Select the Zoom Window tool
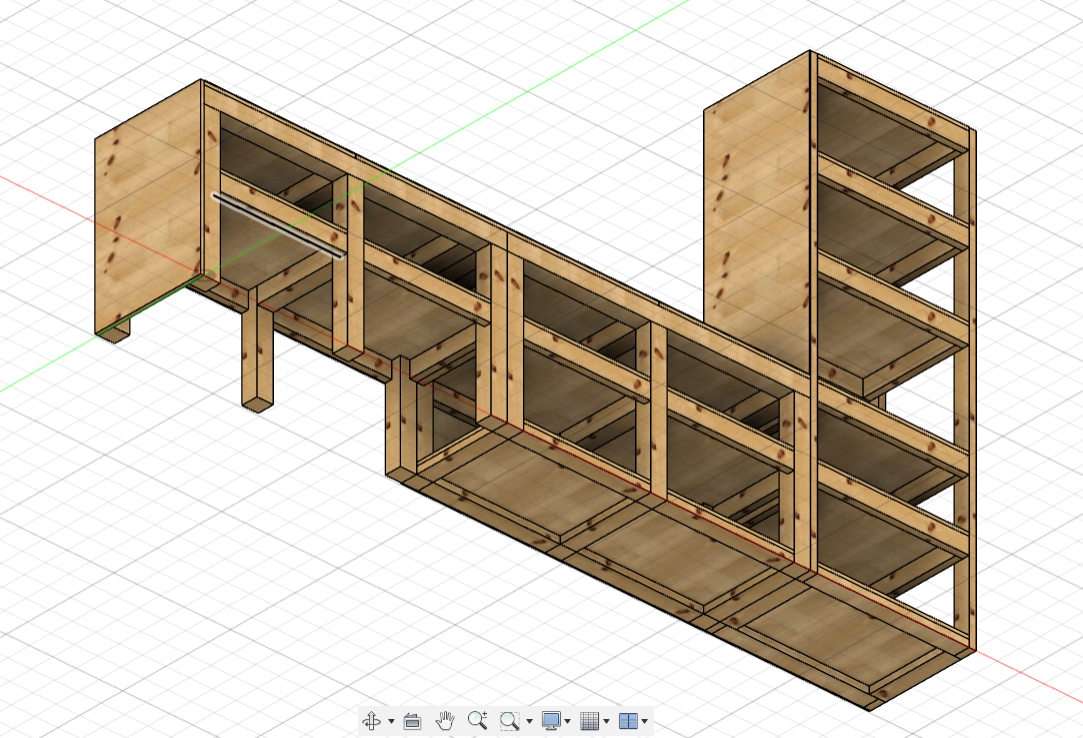 pyautogui.click(x=509, y=719)
